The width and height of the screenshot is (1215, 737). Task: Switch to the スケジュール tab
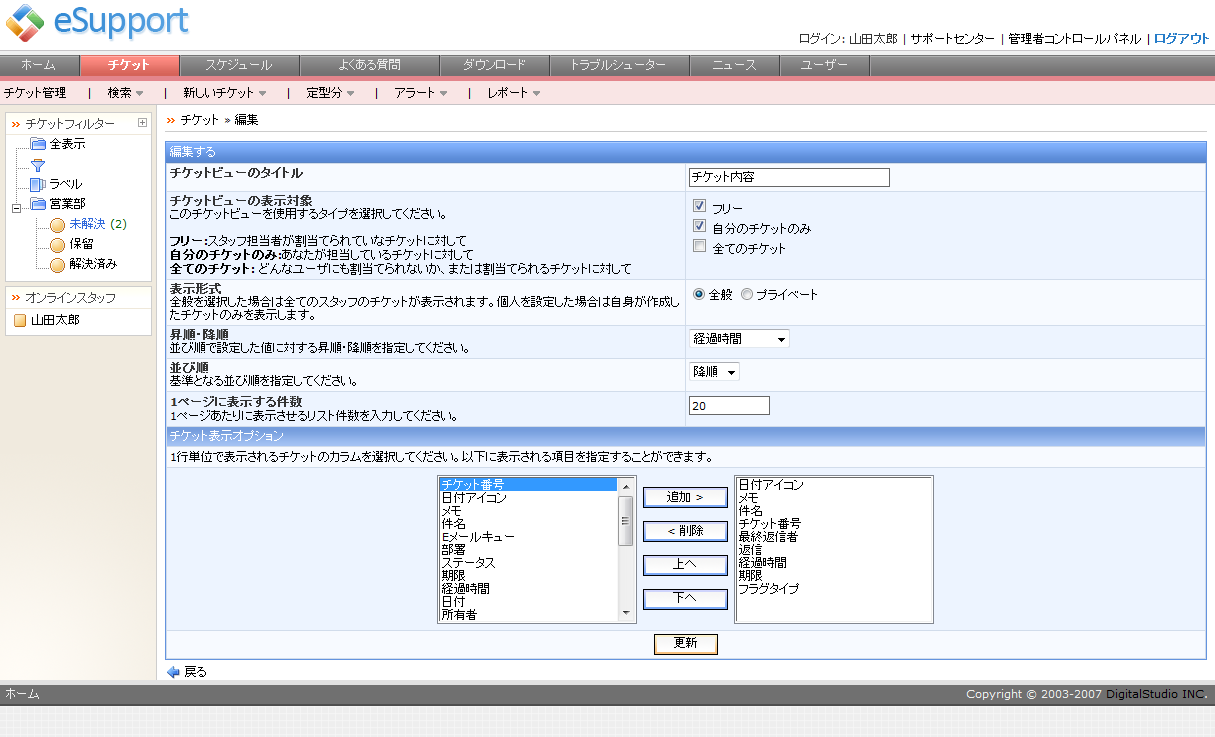[x=239, y=65]
